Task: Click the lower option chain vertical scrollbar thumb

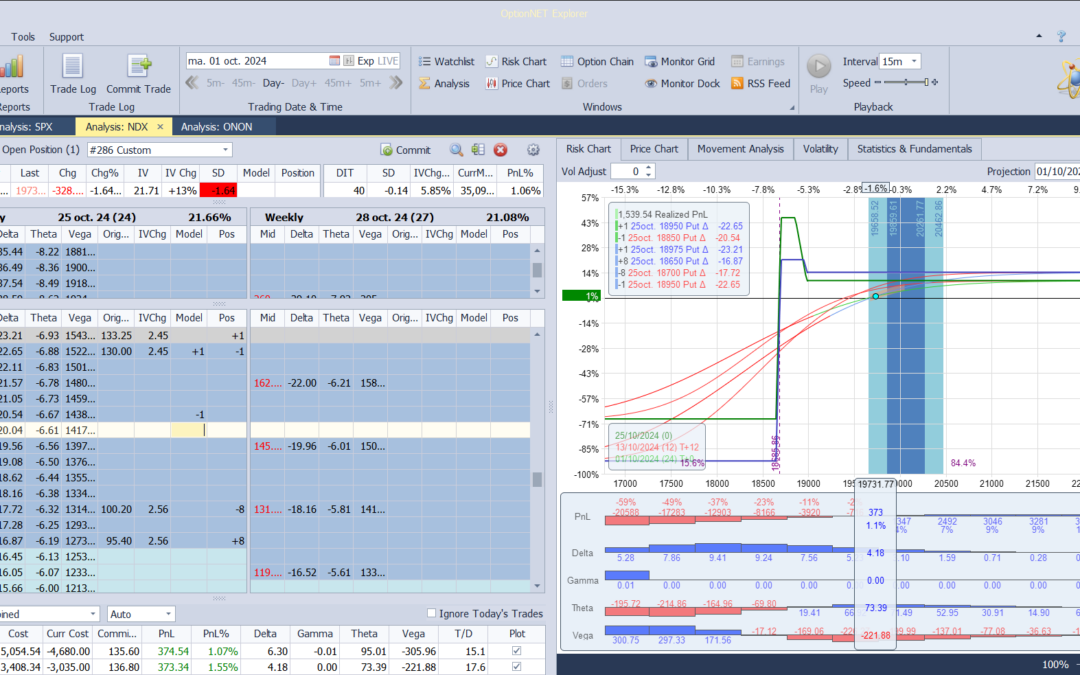Action: [537, 479]
